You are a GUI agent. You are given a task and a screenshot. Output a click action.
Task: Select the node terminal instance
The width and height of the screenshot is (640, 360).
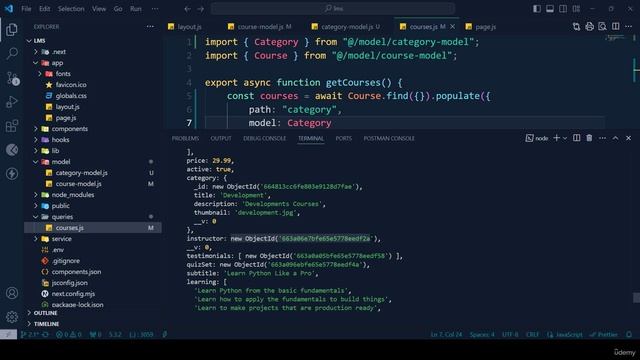(537, 138)
